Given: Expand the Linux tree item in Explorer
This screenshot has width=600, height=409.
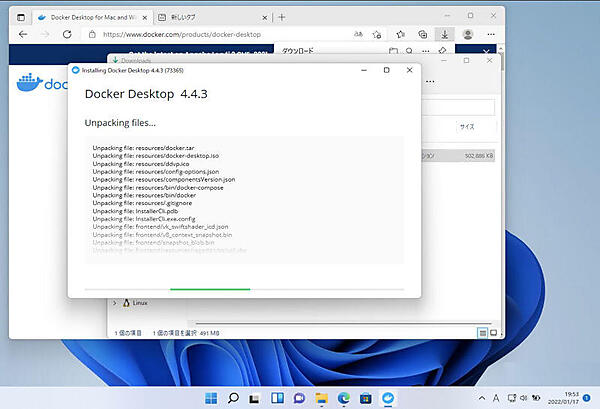Looking at the screenshot, I should point(115,303).
